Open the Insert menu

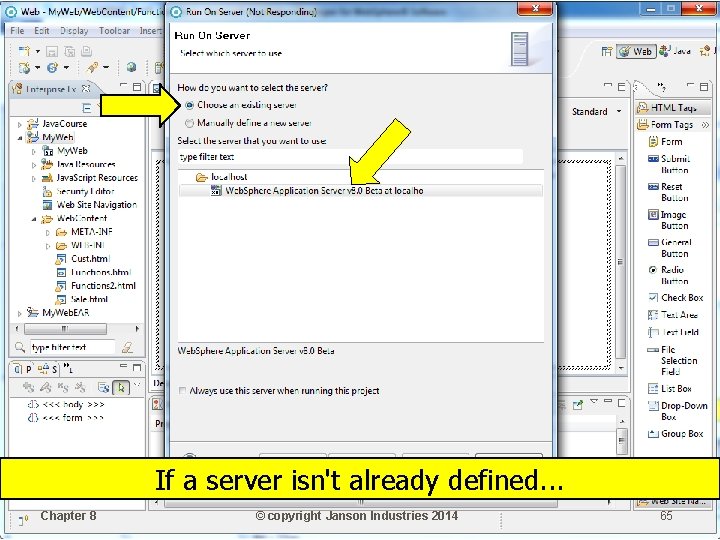point(150,31)
